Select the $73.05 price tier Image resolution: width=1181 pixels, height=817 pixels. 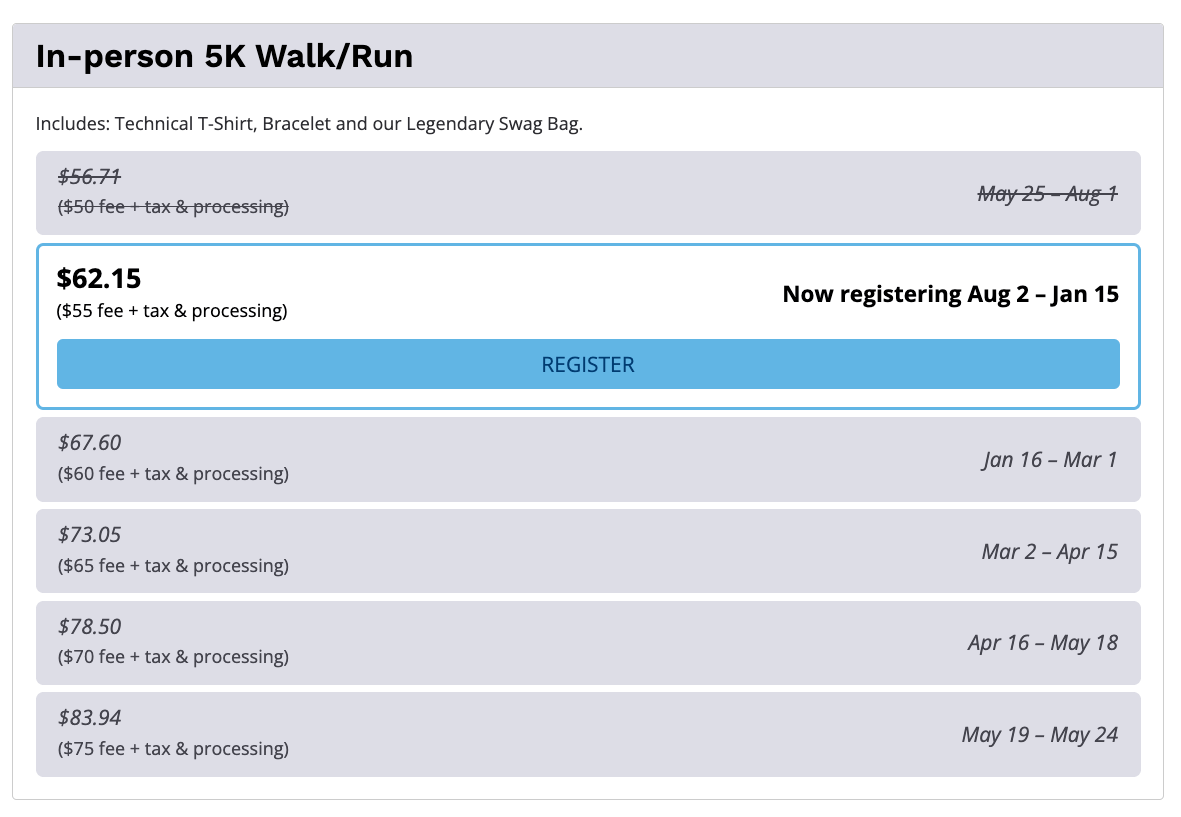tap(89, 535)
